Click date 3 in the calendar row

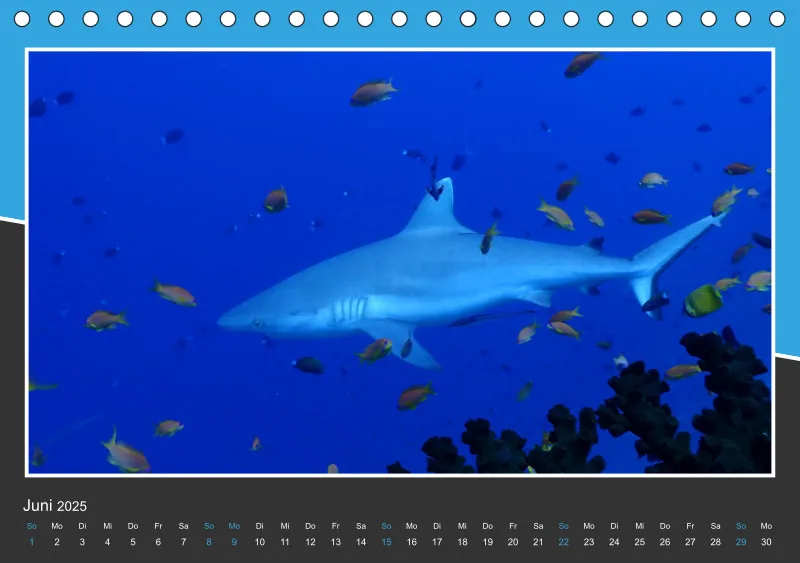point(82,542)
